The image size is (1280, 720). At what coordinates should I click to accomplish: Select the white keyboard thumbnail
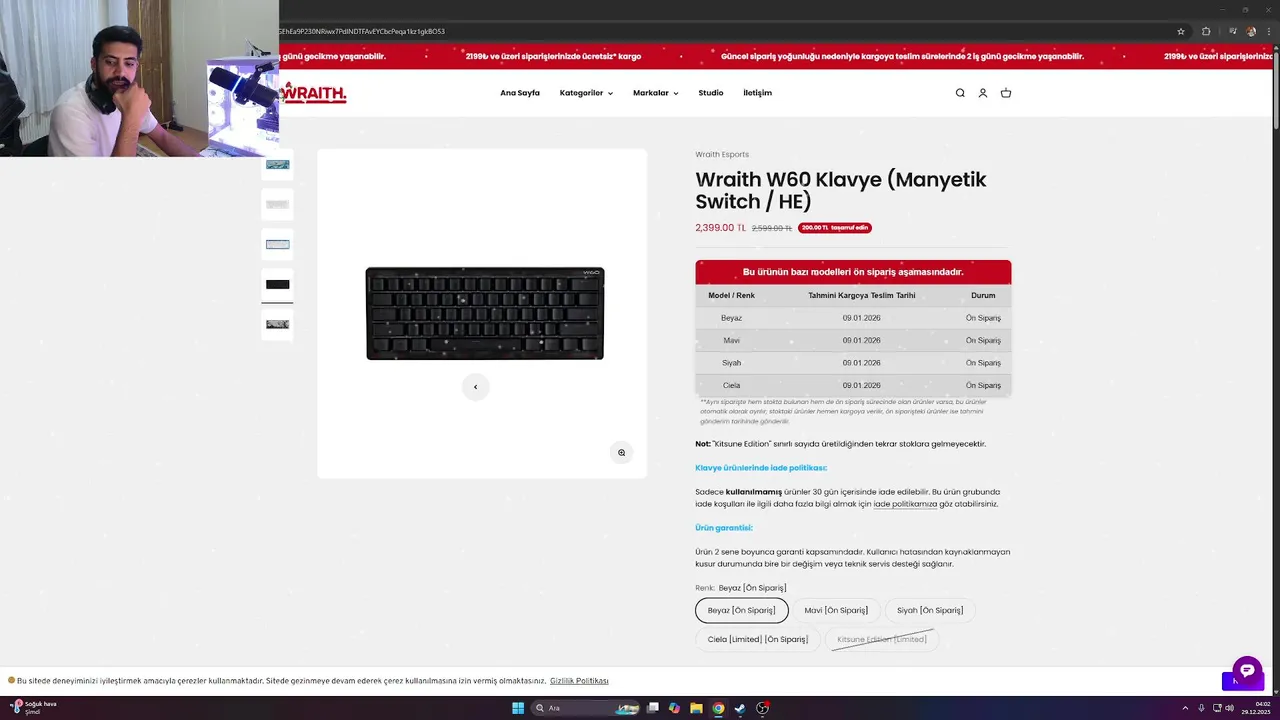277,204
